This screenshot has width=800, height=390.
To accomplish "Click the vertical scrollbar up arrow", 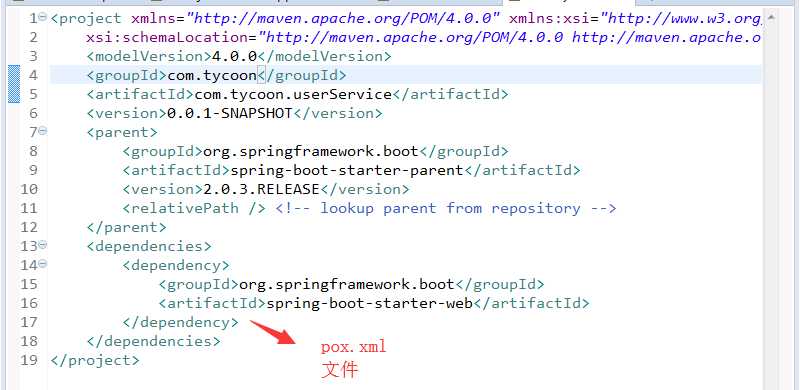I will [x=771, y=17].
